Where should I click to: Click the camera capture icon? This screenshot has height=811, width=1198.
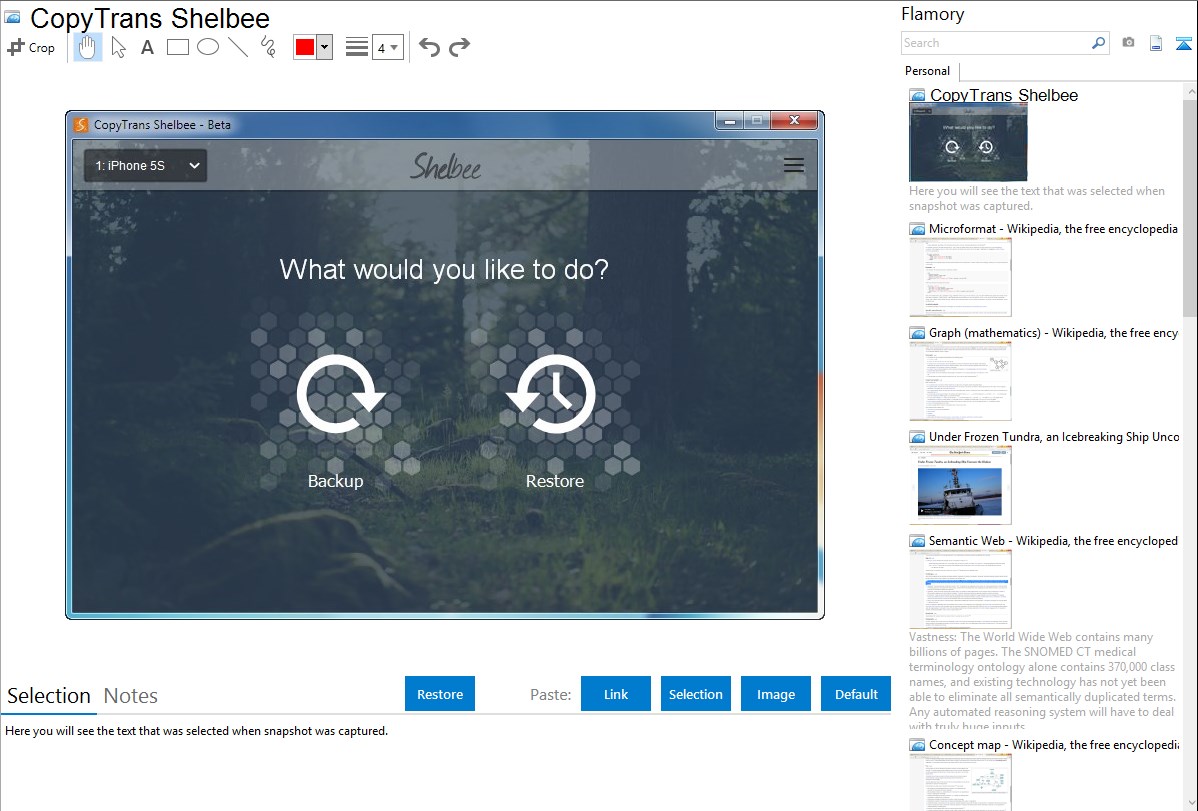pyautogui.click(x=1128, y=43)
